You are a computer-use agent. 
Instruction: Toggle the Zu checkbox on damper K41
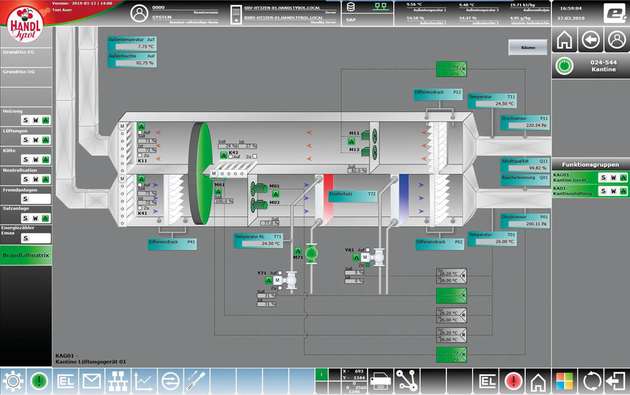tap(140, 208)
